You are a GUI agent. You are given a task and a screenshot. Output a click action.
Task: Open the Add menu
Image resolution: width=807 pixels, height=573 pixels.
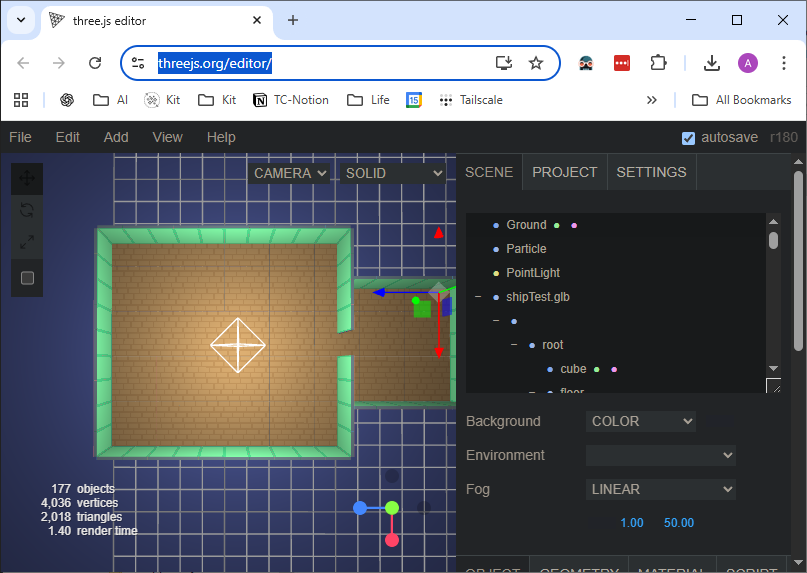116,137
